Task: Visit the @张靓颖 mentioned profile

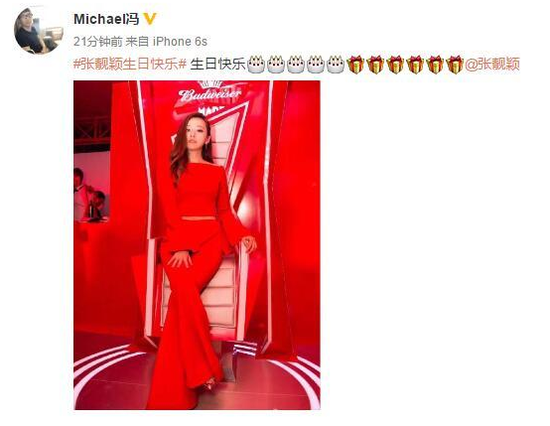Action: coord(492,65)
